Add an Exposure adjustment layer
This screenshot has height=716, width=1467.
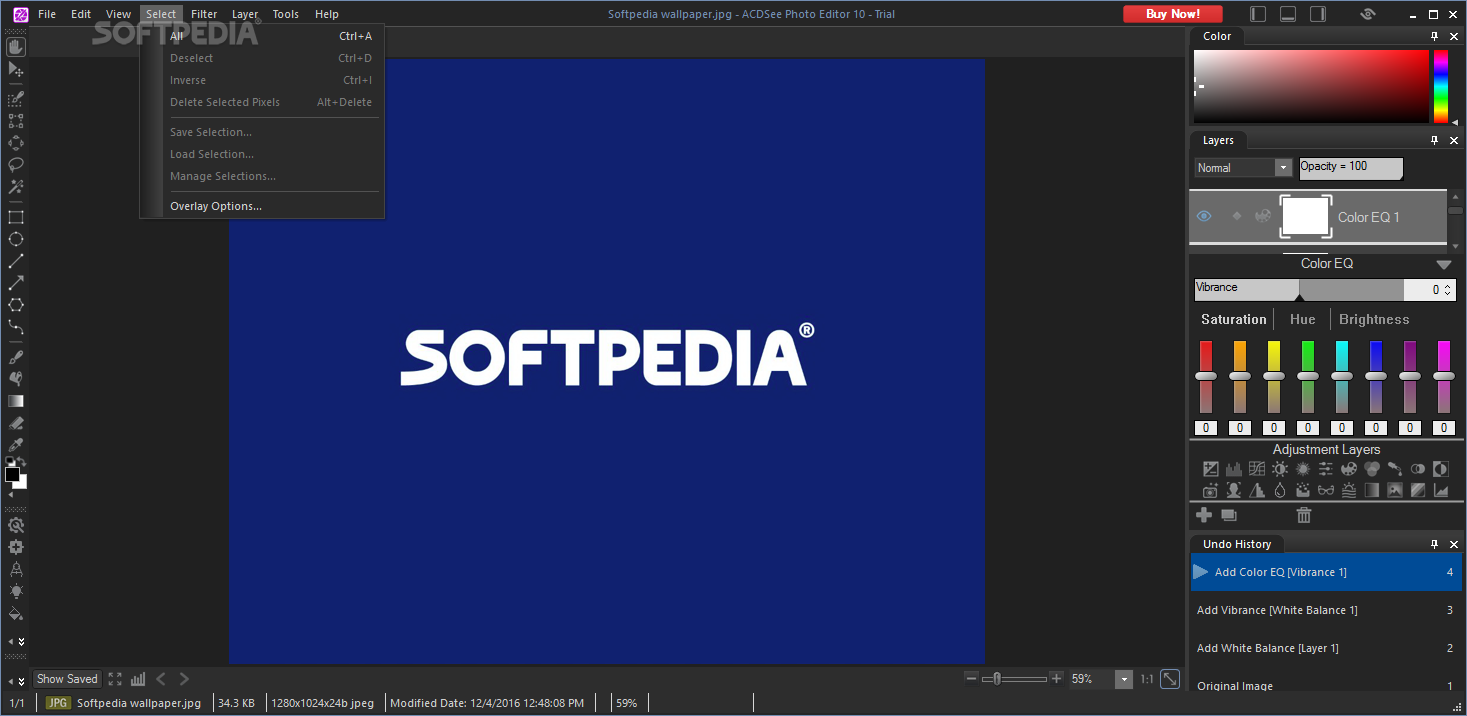[1211, 468]
